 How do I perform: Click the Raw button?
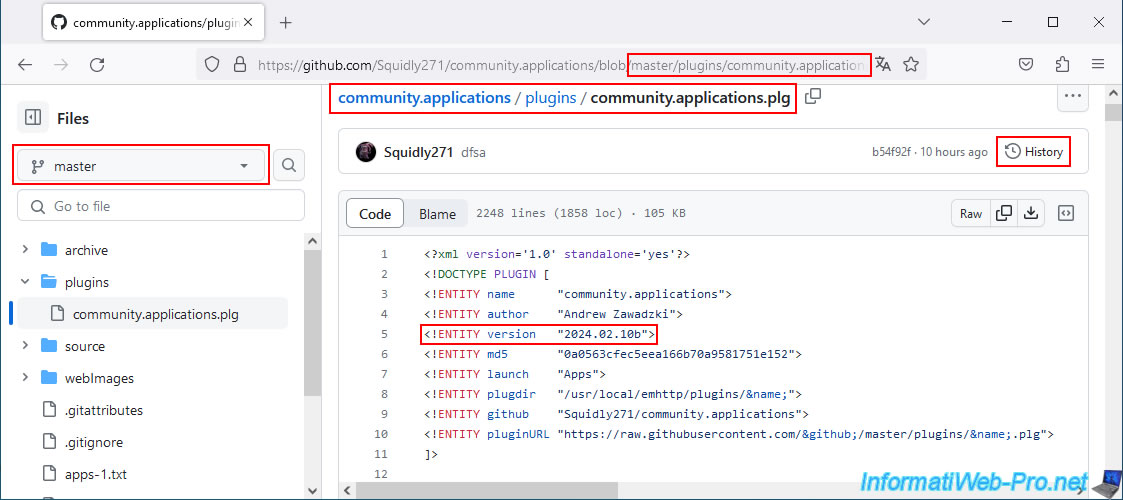point(970,213)
